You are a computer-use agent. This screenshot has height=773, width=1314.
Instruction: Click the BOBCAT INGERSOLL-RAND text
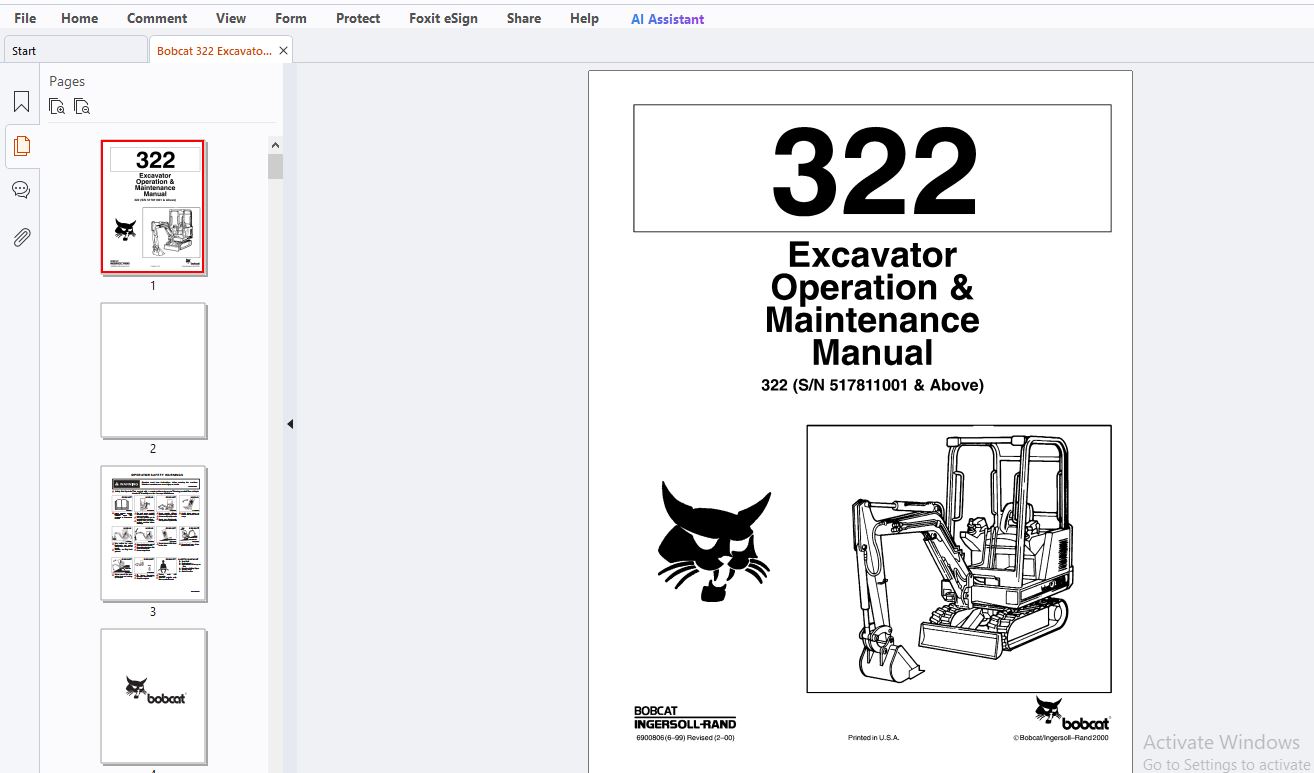[x=685, y=718]
